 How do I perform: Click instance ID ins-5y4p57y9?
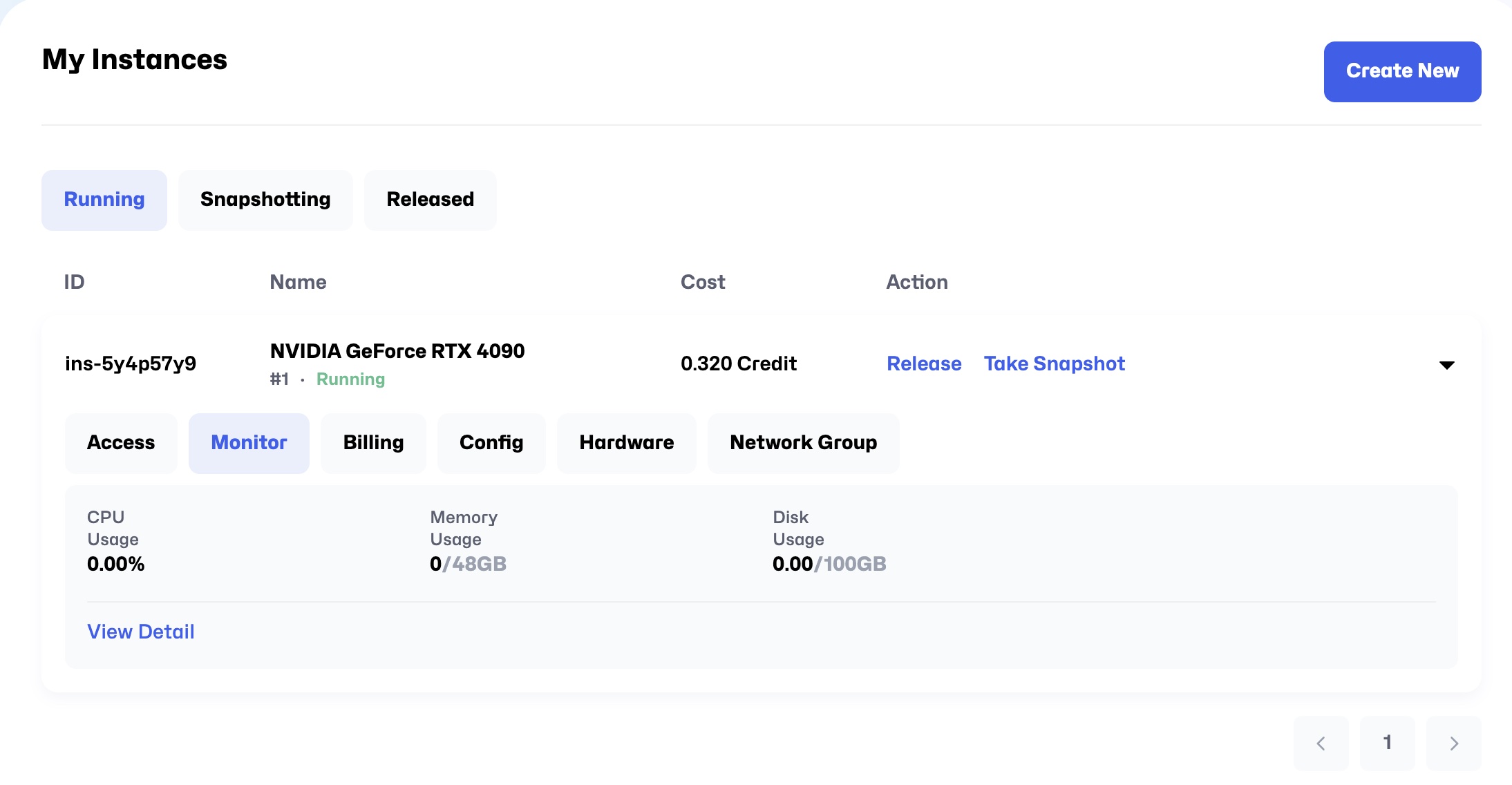[x=131, y=364]
